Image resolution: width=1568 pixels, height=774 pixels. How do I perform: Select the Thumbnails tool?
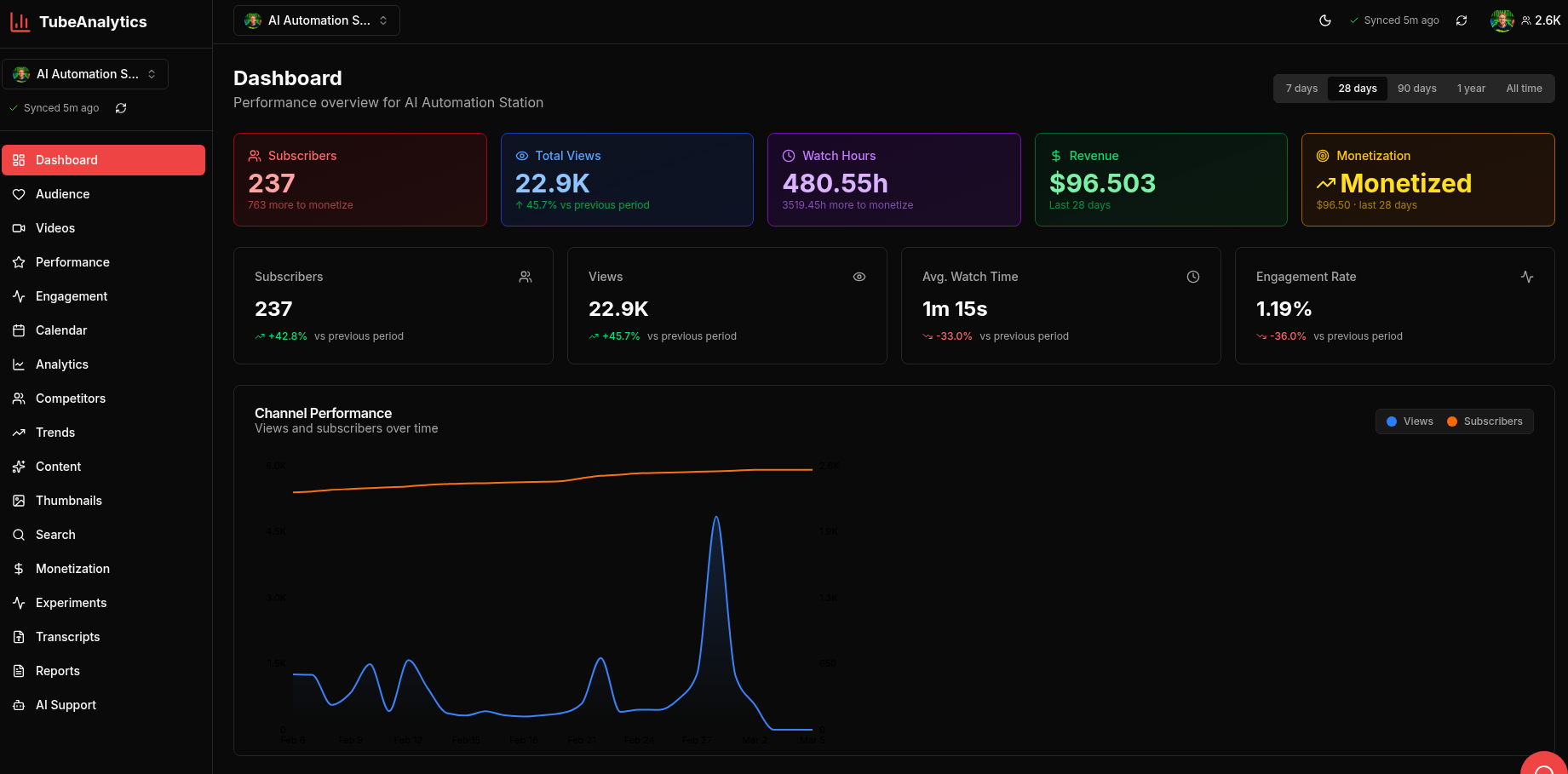point(68,500)
